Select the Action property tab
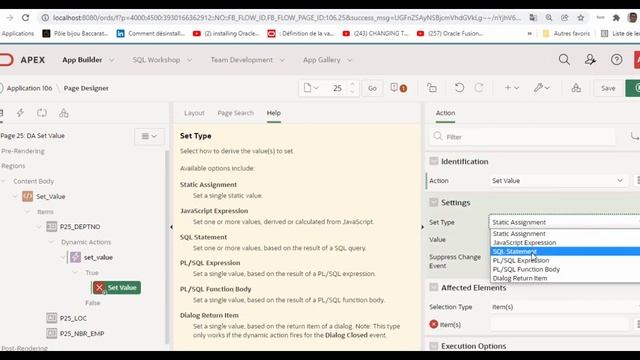 click(445, 113)
